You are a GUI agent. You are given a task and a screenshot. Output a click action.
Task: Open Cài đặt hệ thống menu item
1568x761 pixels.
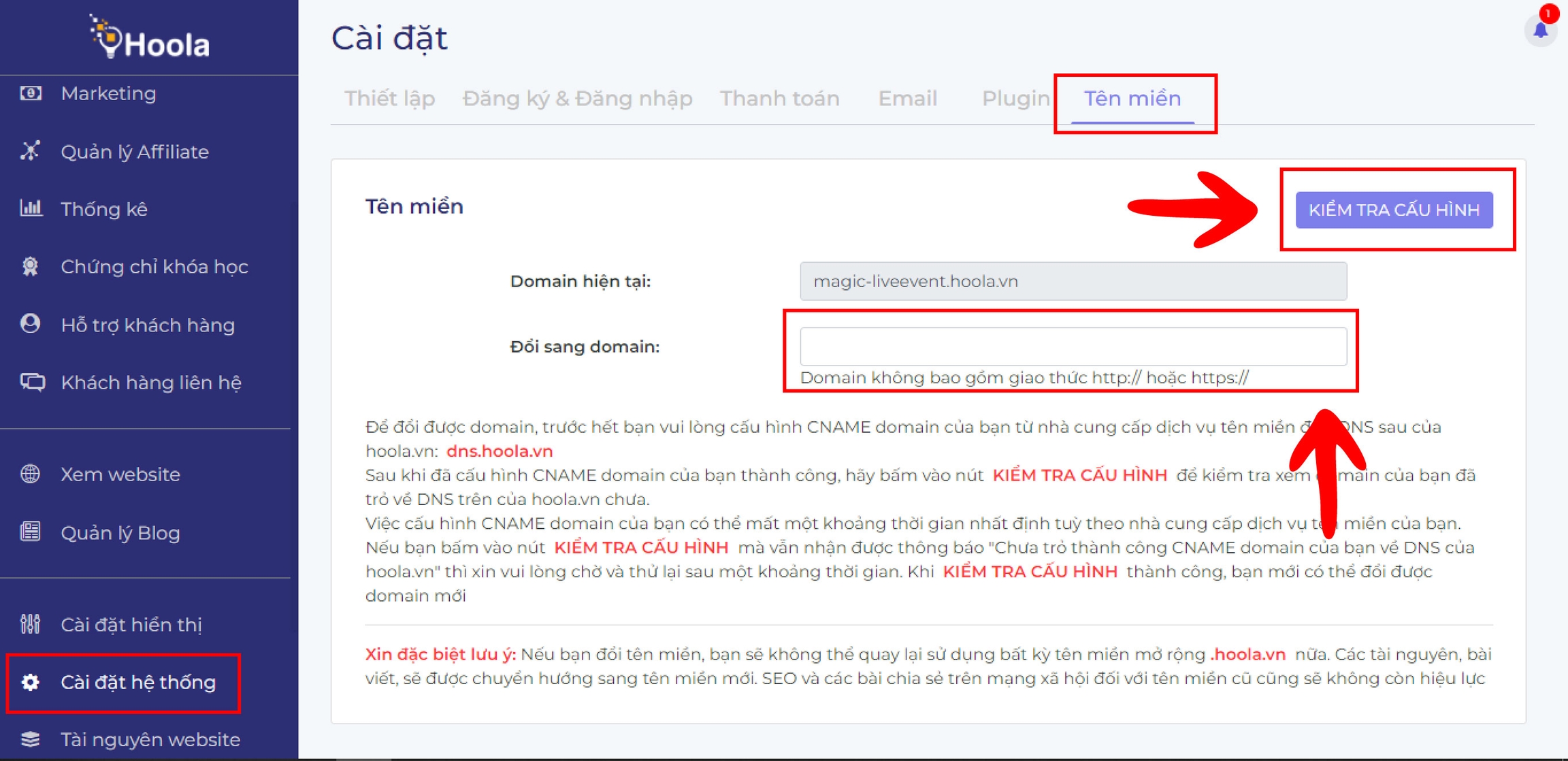137,682
